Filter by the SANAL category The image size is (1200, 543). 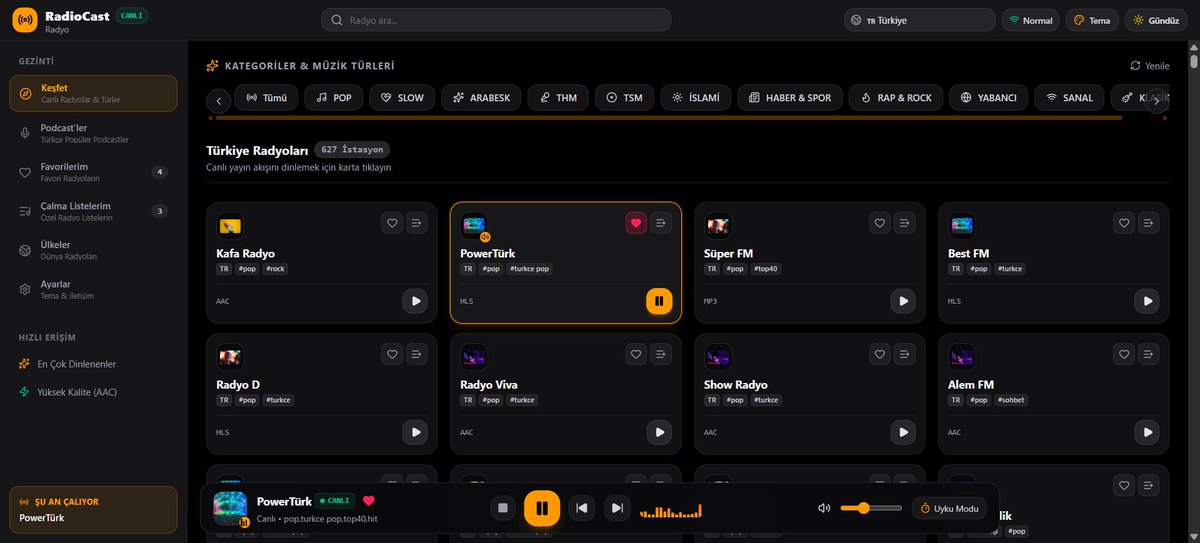1070,98
